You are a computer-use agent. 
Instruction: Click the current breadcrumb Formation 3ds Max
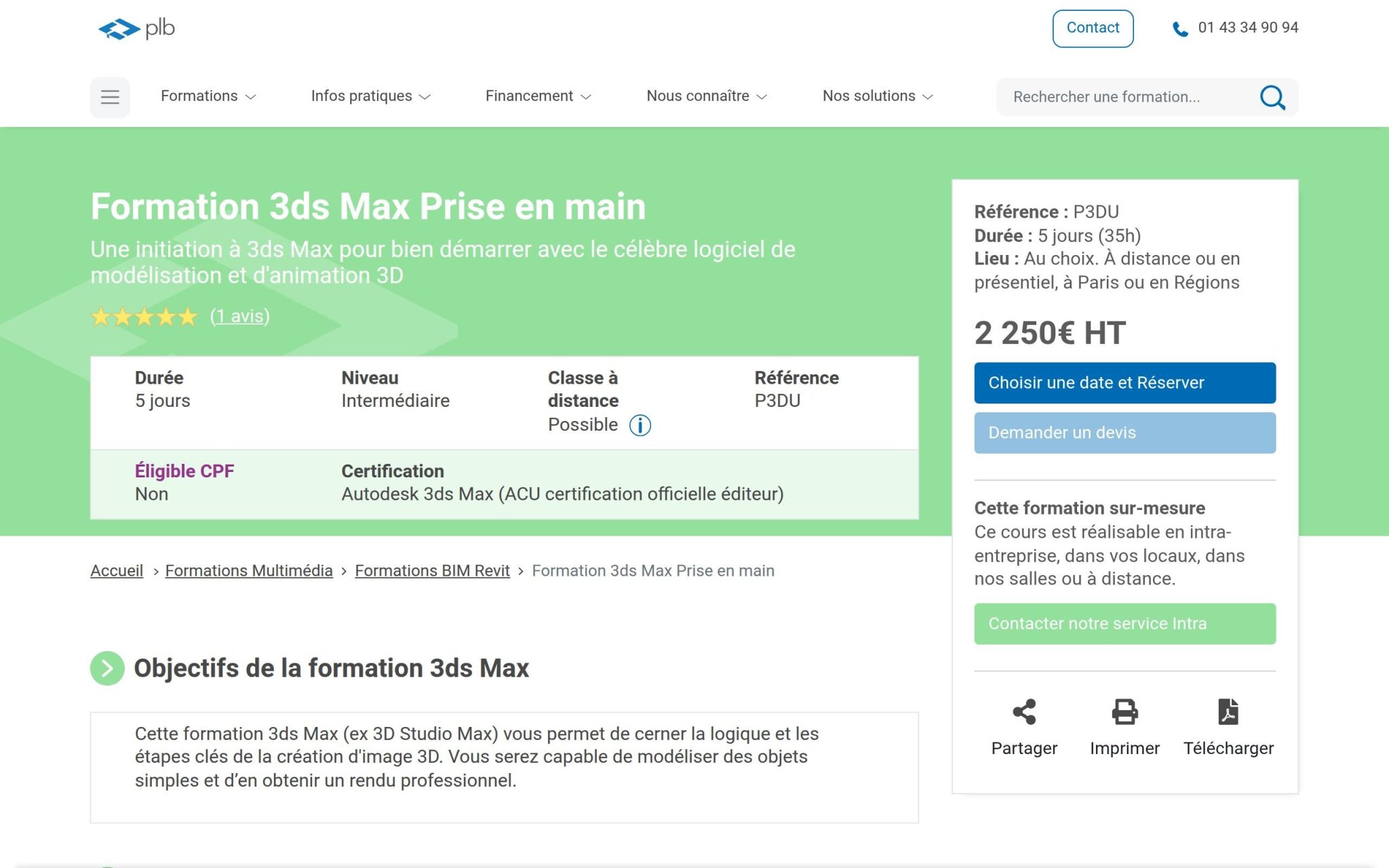coord(653,571)
